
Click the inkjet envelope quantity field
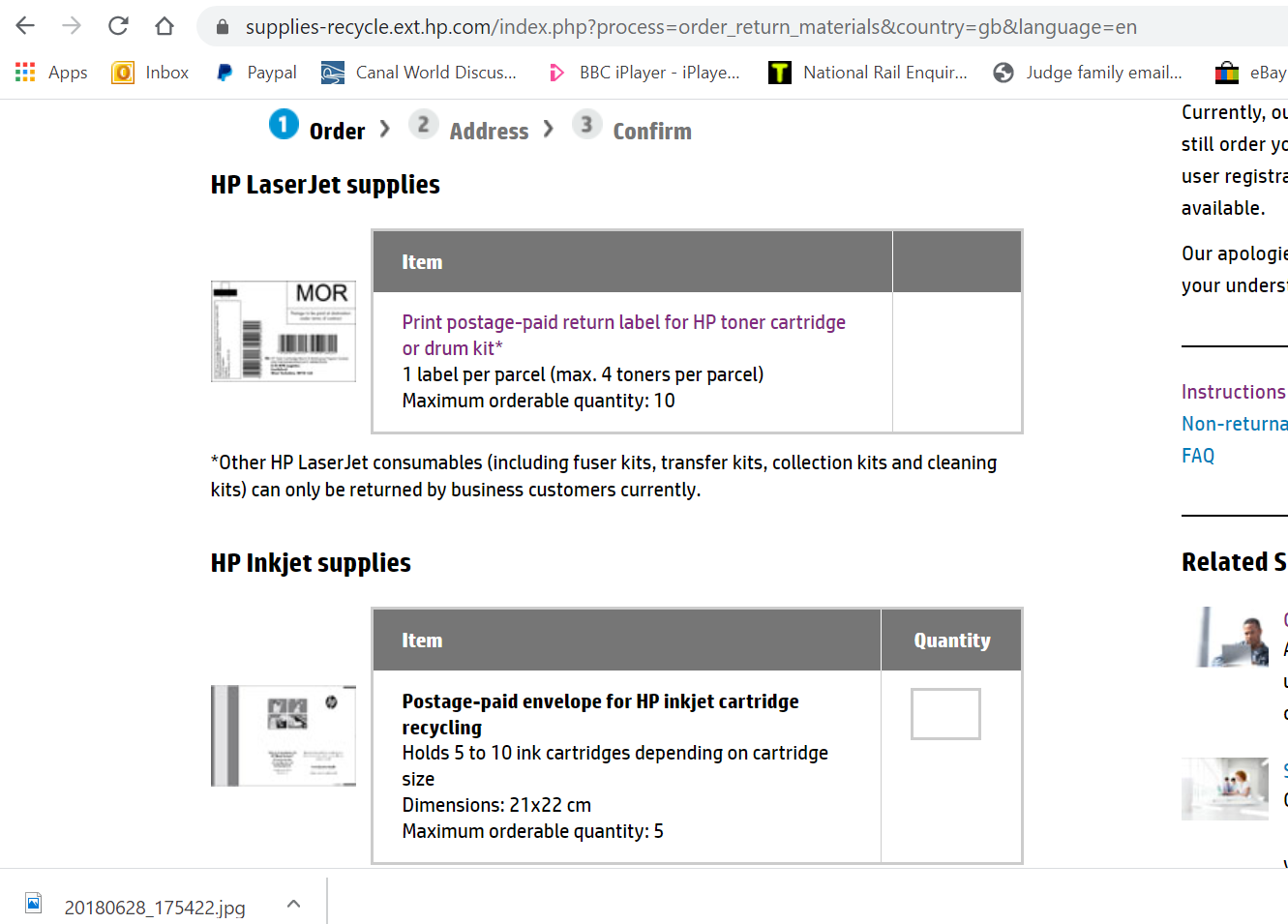click(945, 714)
